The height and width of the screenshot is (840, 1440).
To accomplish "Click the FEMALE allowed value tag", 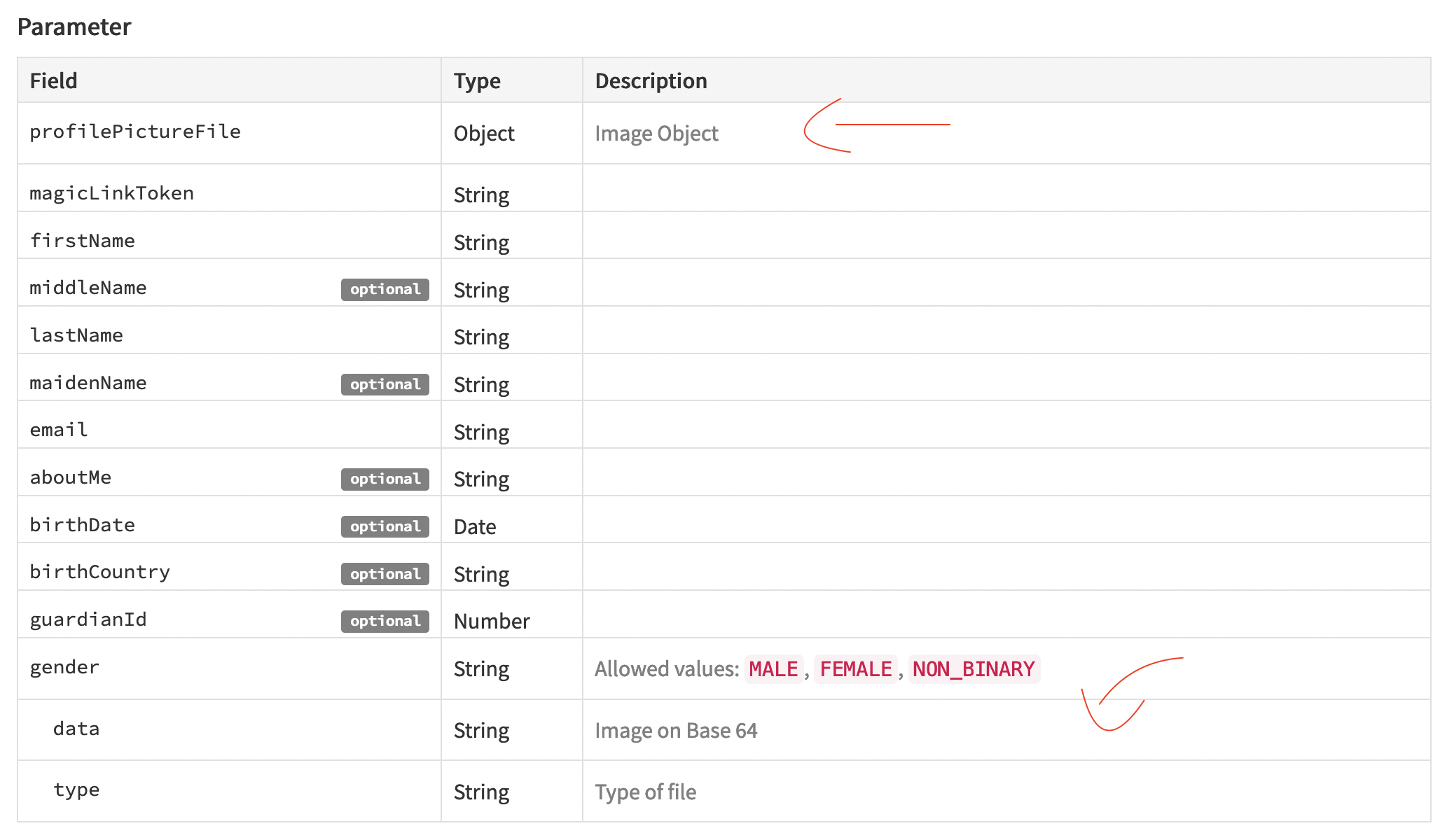I will [856, 669].
